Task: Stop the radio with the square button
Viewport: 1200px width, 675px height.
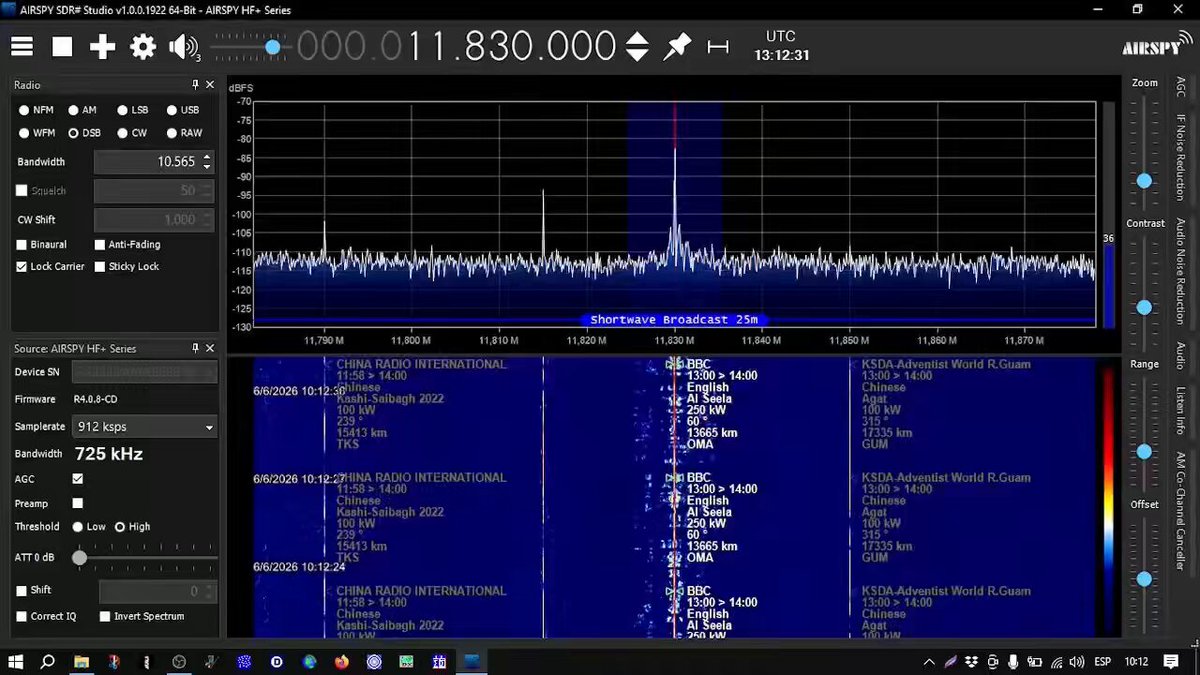Action: click(x=62, y=47)
